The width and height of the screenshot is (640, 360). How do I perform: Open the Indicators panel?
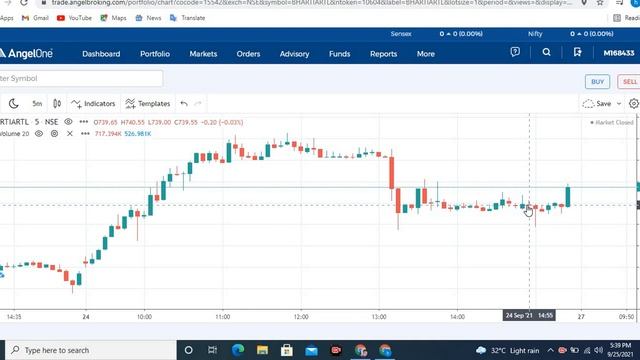(93, 104)
